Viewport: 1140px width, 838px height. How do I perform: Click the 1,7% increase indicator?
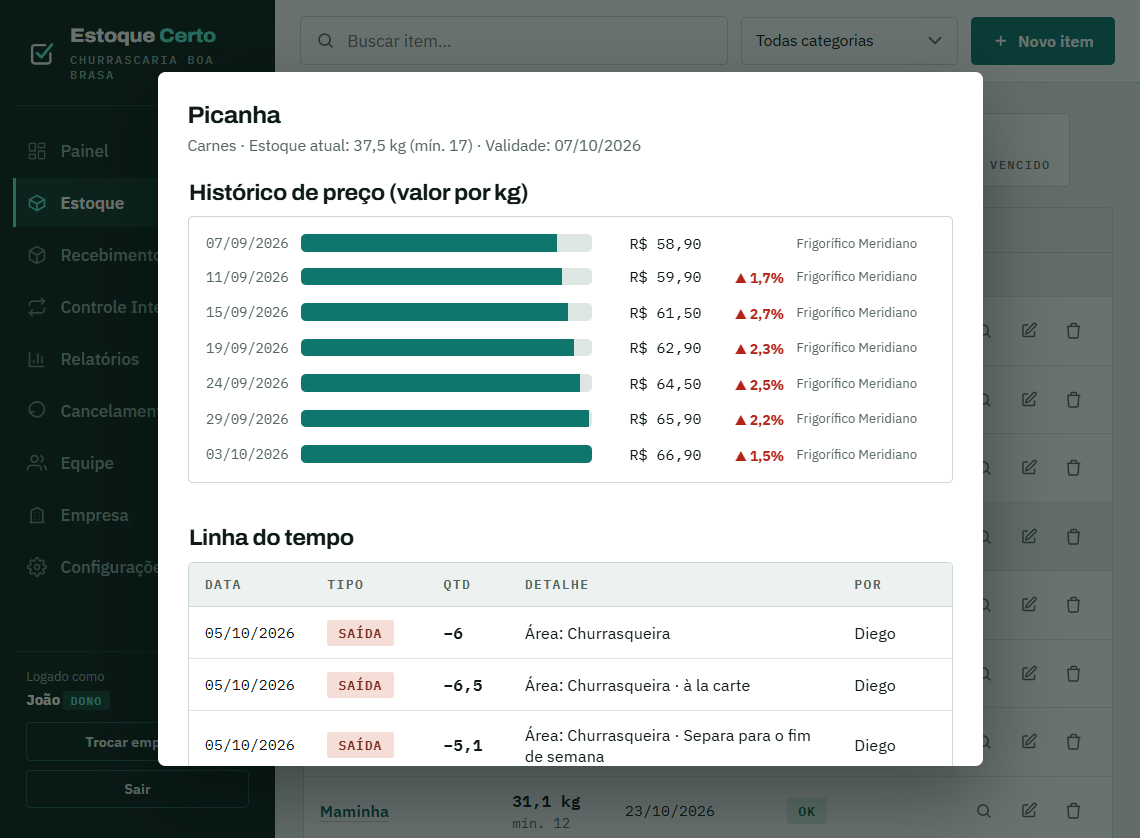point(759,278)
